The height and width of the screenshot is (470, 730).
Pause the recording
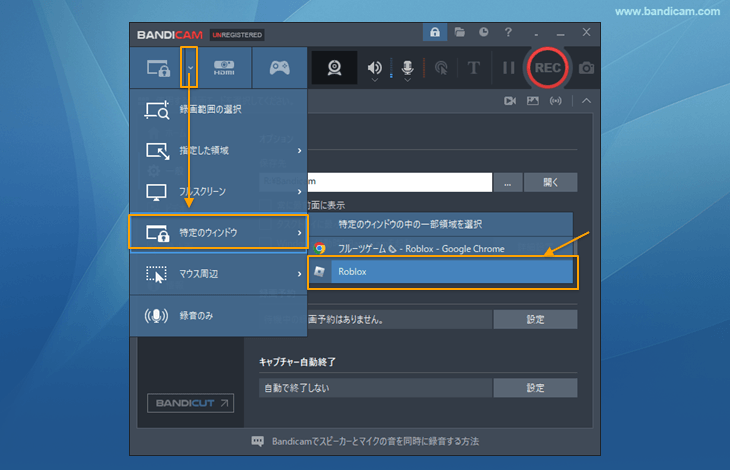(x=508, y=68)
